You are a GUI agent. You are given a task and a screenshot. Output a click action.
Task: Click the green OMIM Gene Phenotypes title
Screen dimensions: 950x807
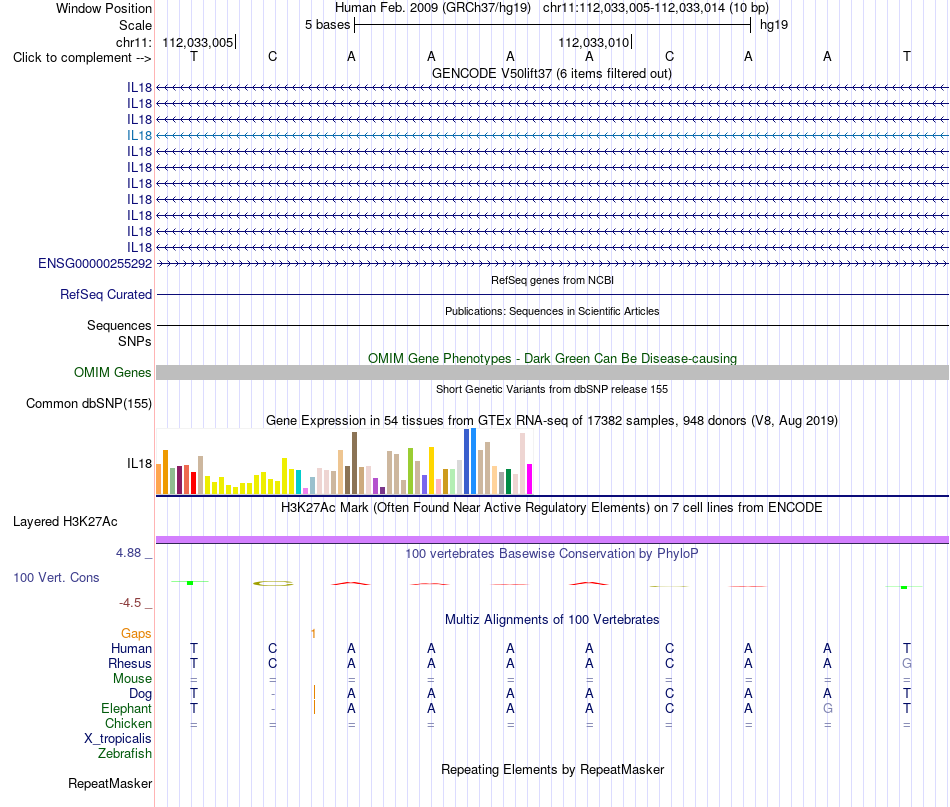[553, 359]
